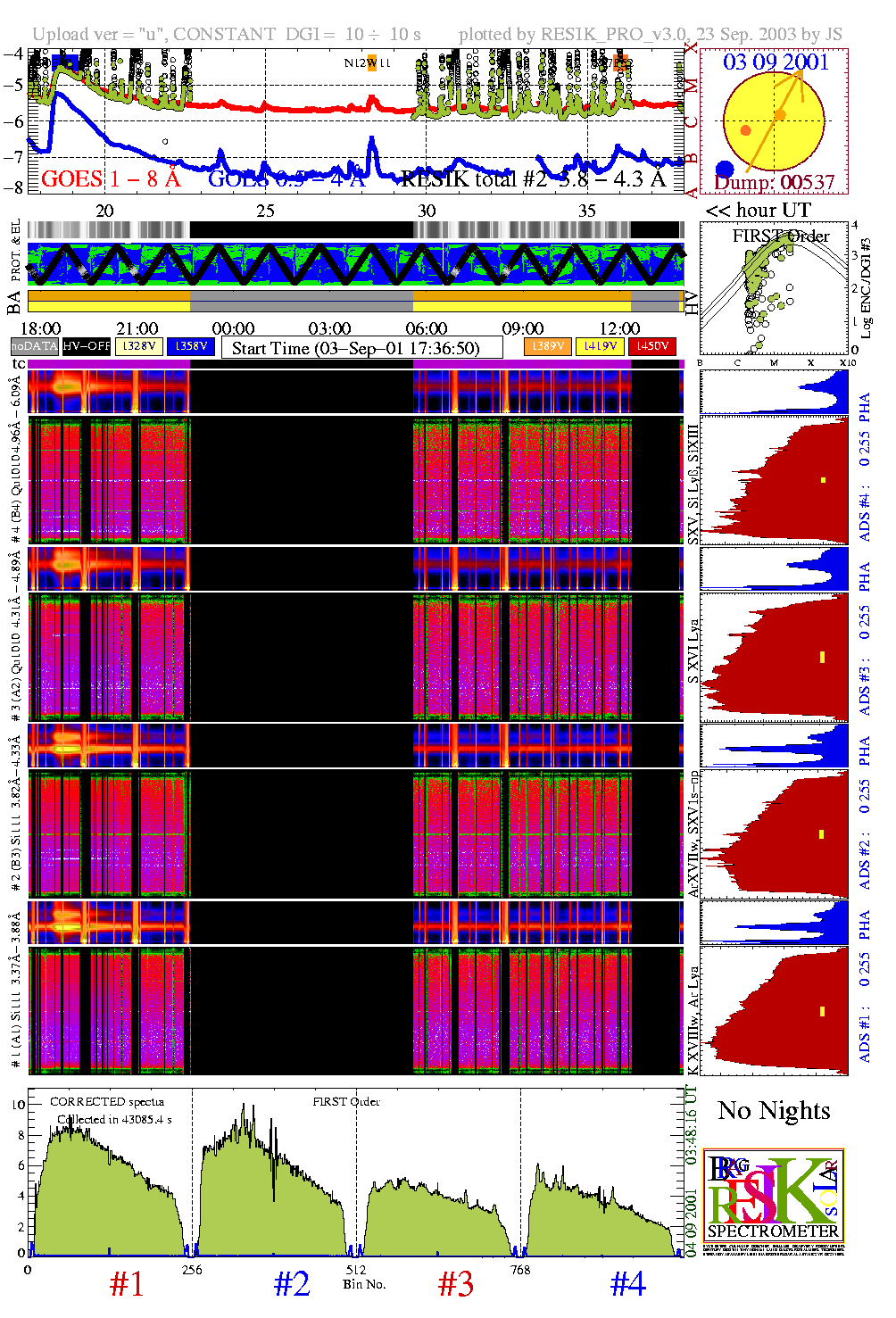Click the center orange spot on solar disk

tap(780, 115)
